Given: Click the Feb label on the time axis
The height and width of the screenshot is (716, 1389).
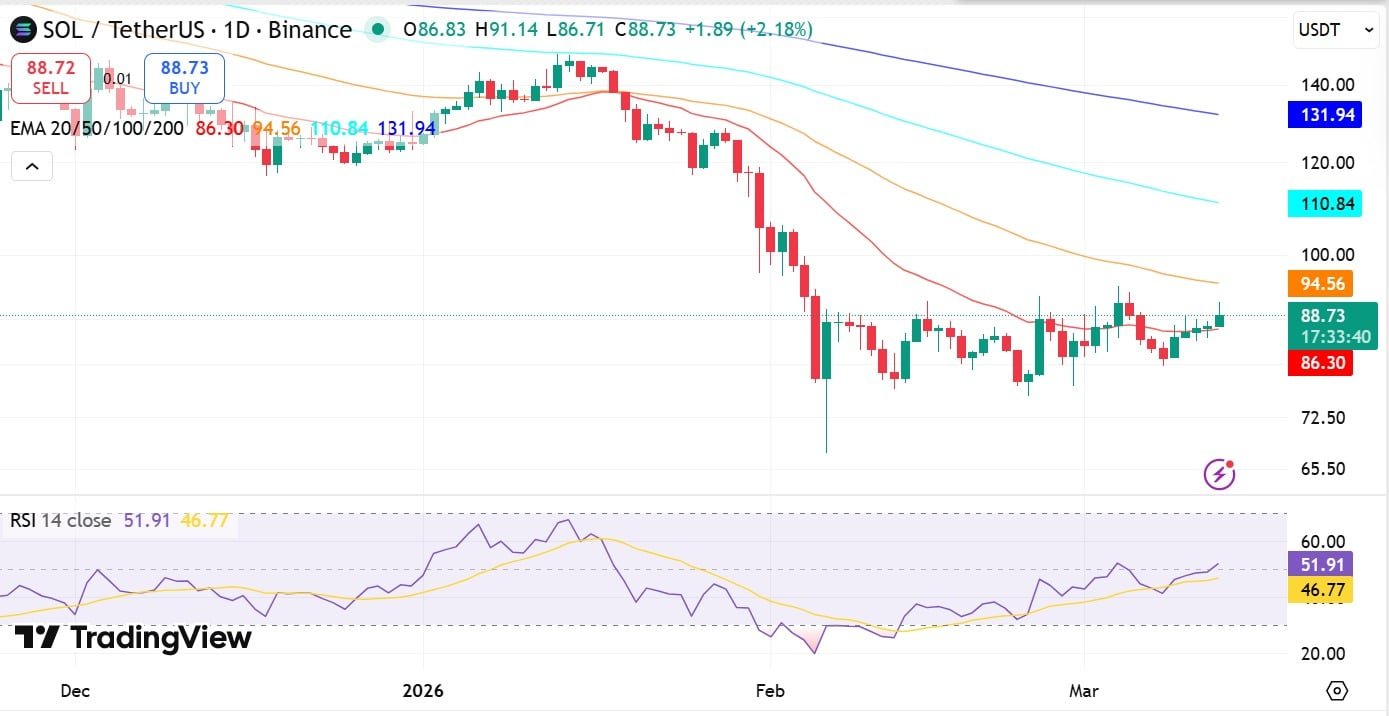Looking at the screenshot, I should tap(770, 691).
